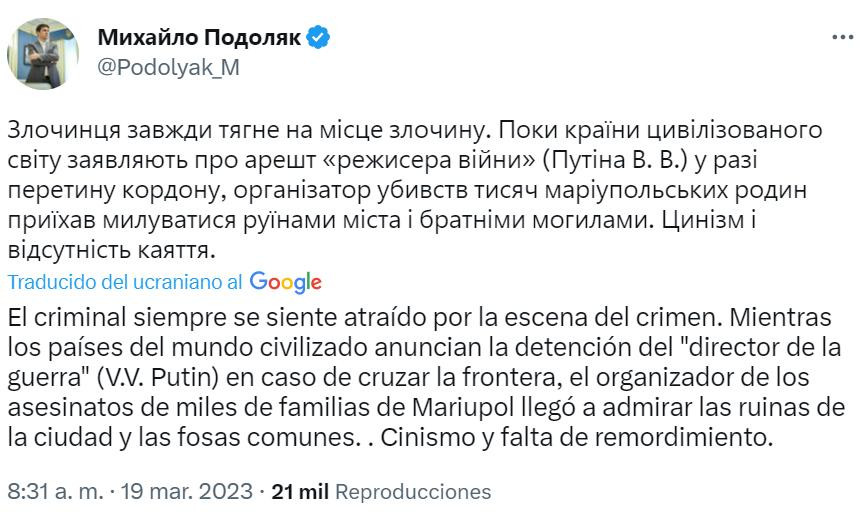Open the tweet's three-dot more options menu
Image resolution: width=862 pixels, height=518 pixels.
pos(842,37)
